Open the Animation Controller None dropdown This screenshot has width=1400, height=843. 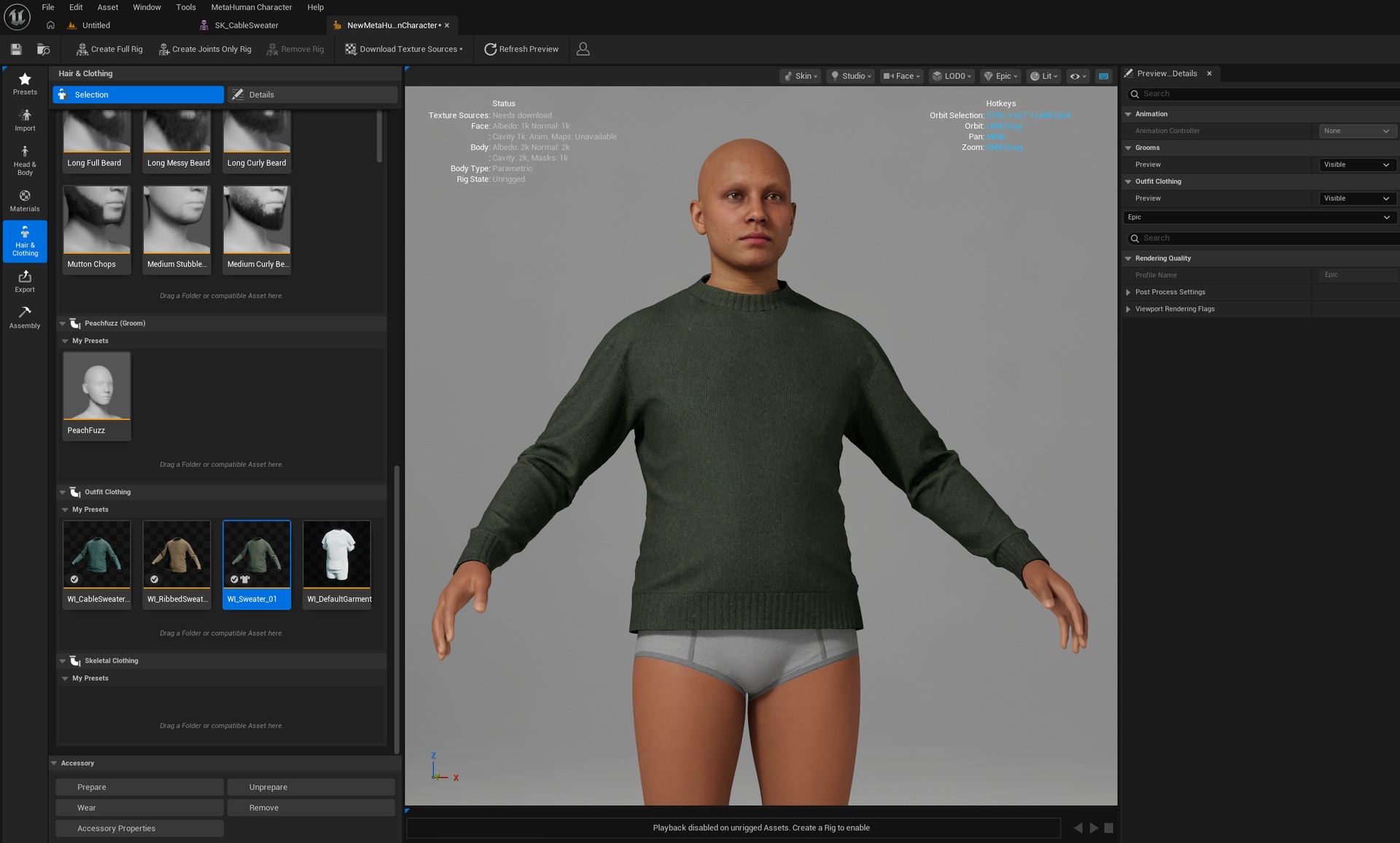tap(1358, 131)
